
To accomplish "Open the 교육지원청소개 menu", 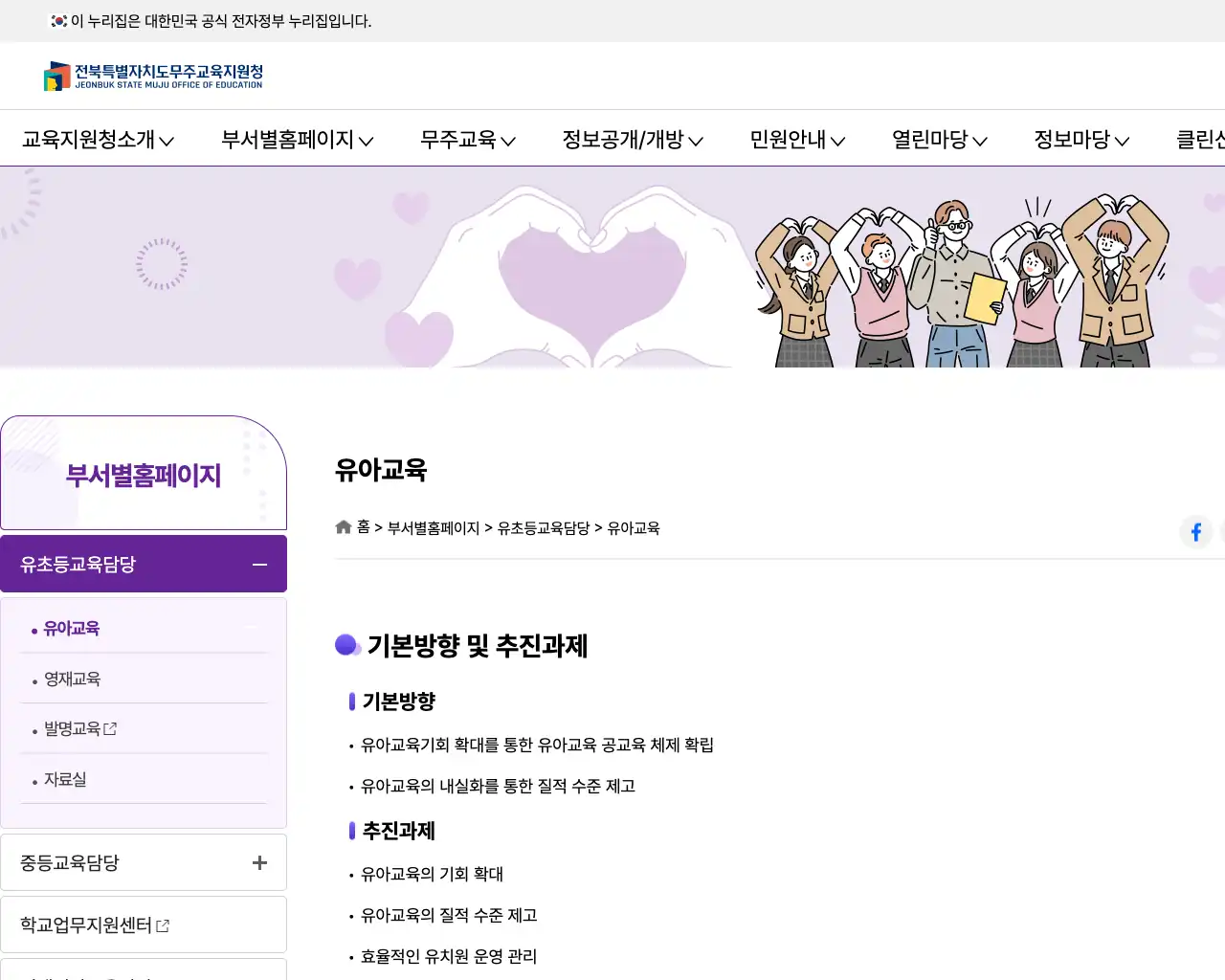I will pyautogui.click(x=97, y=140).
